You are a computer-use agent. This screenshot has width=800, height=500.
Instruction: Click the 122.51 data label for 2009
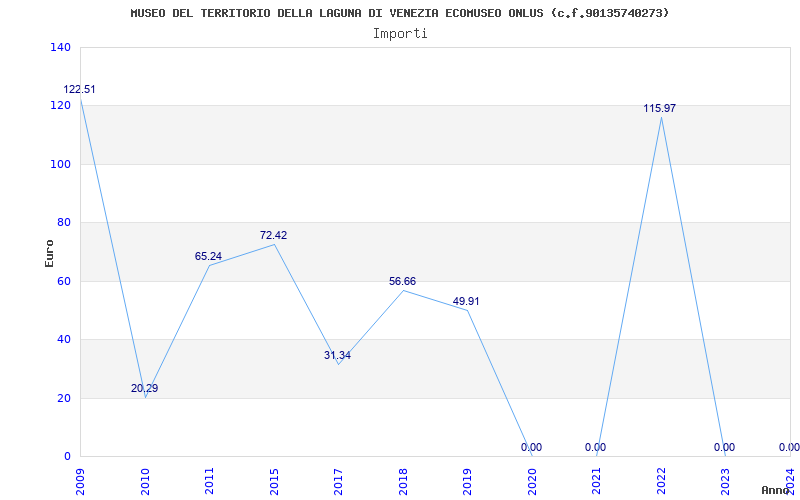click(x=79, y=90)
